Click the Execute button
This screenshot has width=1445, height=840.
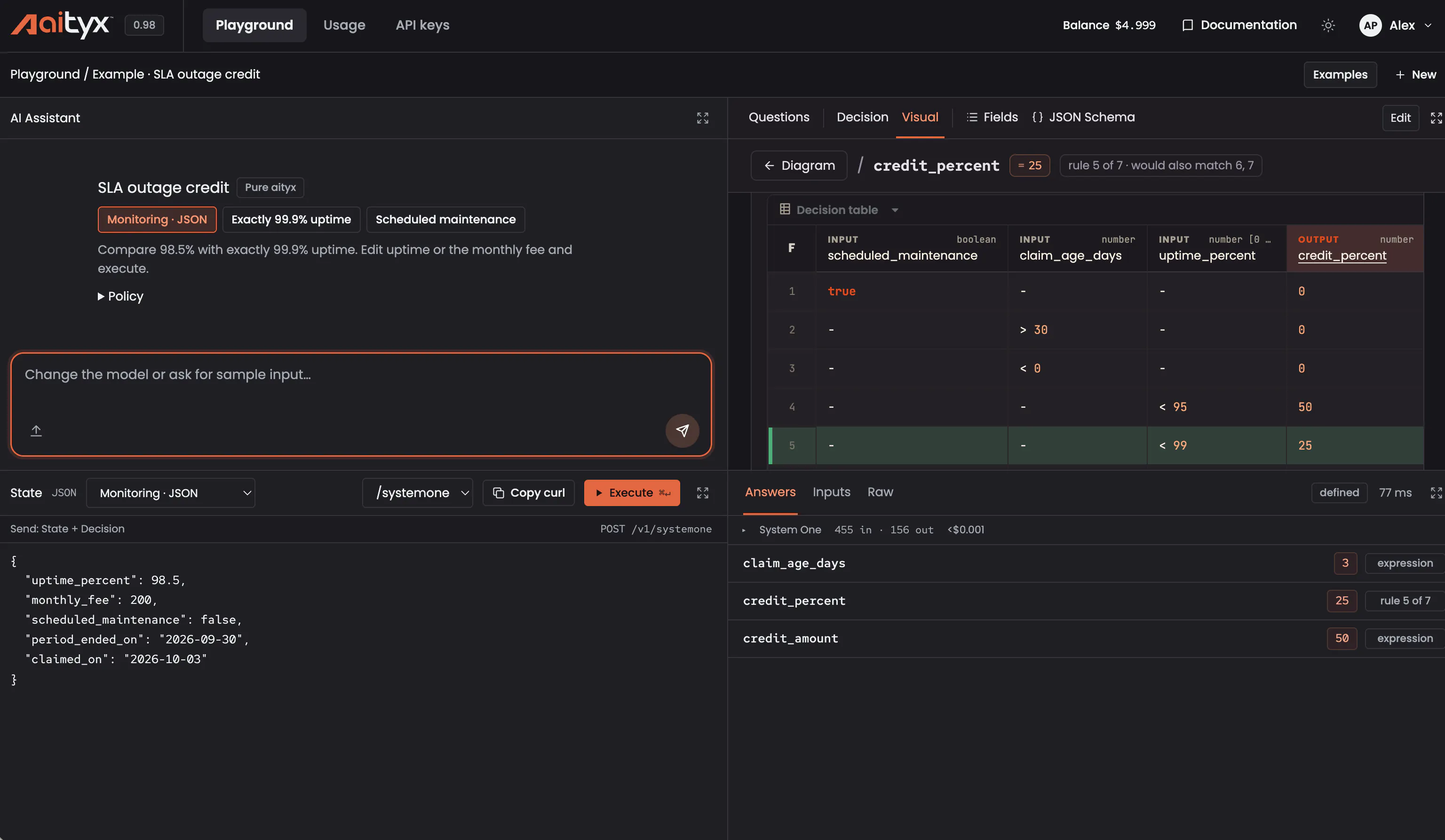tap(632, 493)
